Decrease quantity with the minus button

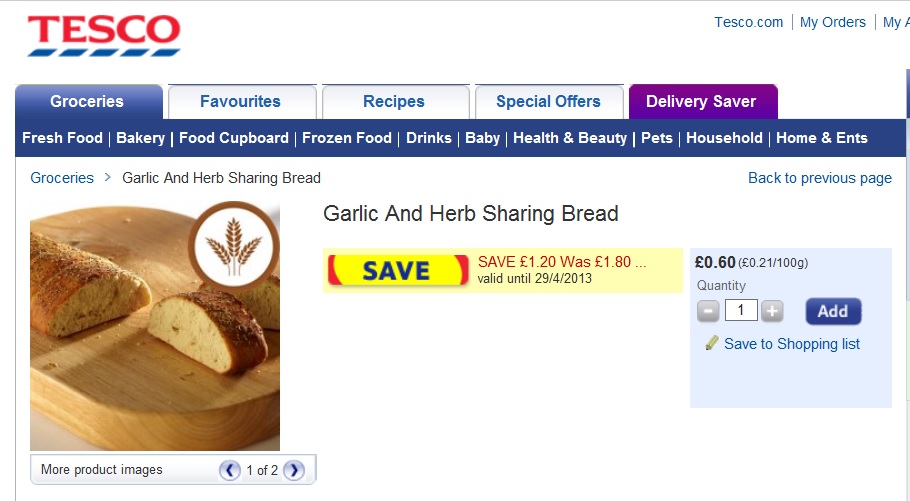point(708,311)
